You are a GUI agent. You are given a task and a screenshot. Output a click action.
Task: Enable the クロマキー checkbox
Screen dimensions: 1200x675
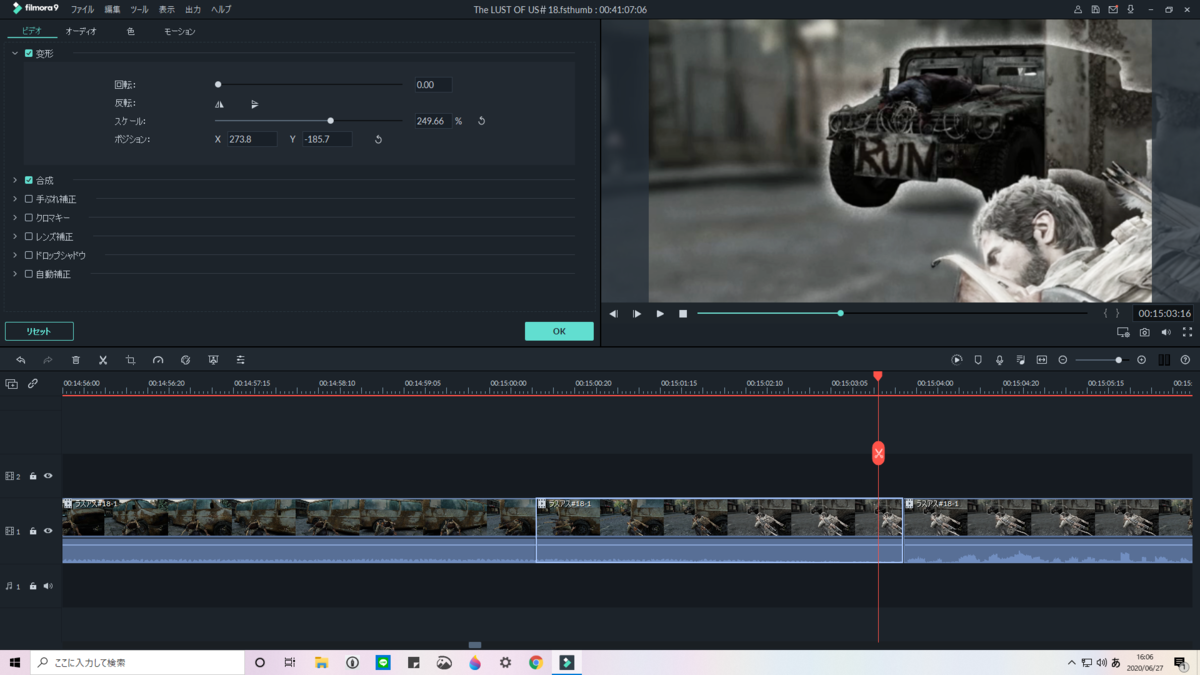click(x=29, y=218)
